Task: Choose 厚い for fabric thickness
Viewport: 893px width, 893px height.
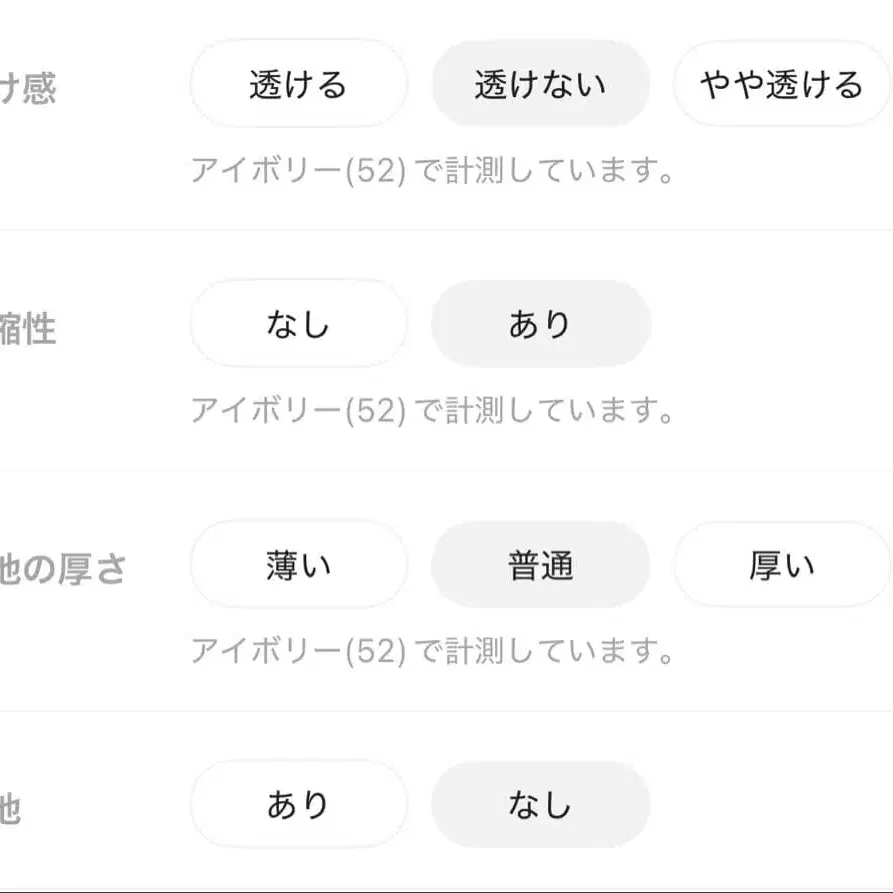Action: 780,564
